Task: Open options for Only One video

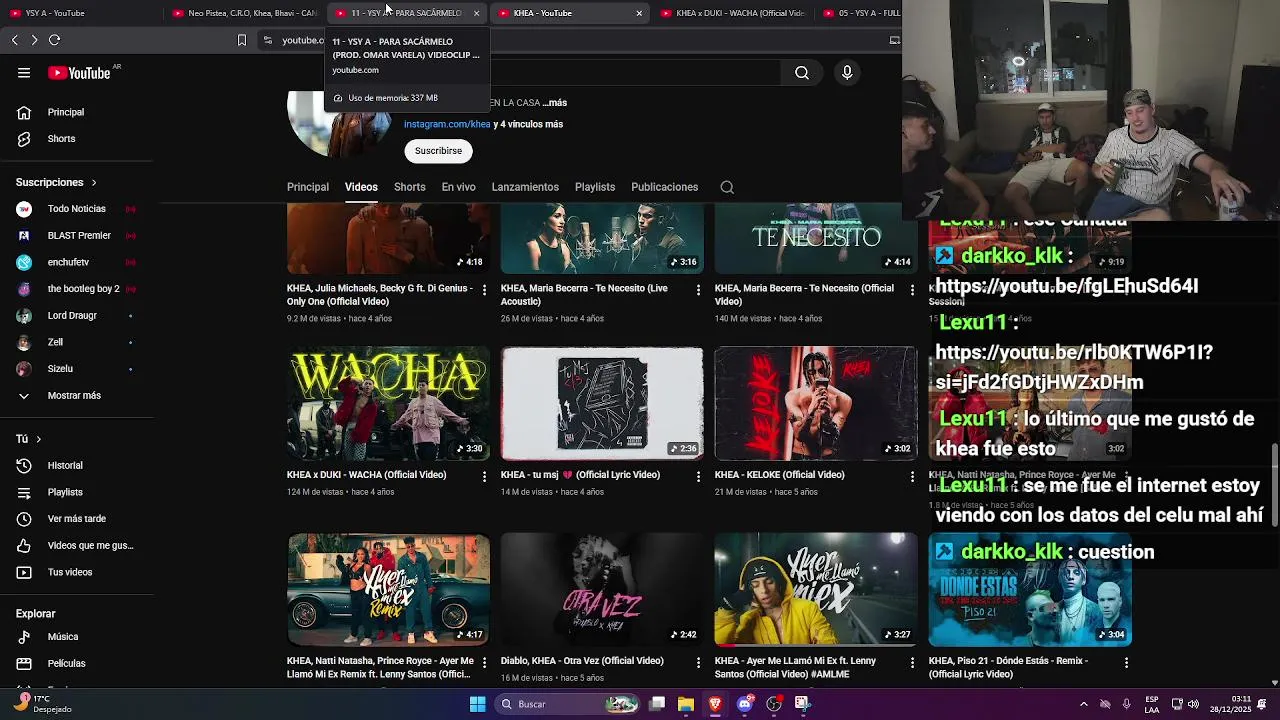Action: point(485,290)
